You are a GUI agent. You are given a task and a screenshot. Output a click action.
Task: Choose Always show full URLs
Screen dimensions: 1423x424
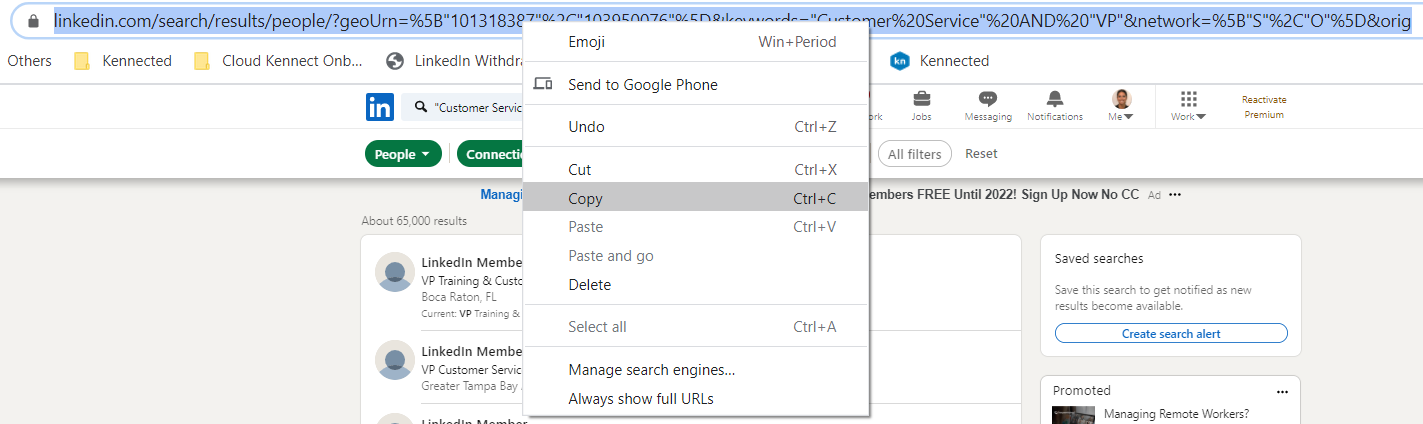696,399
